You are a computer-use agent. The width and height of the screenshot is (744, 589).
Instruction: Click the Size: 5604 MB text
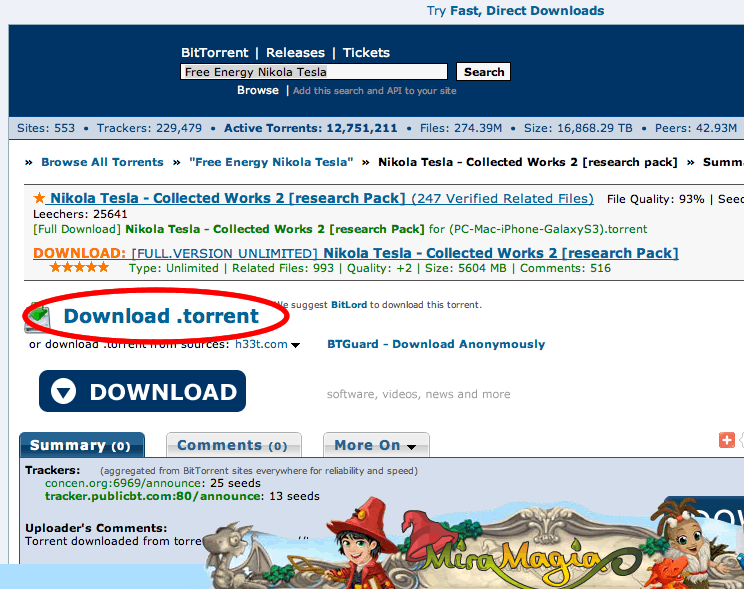click(x=465, y=268)
